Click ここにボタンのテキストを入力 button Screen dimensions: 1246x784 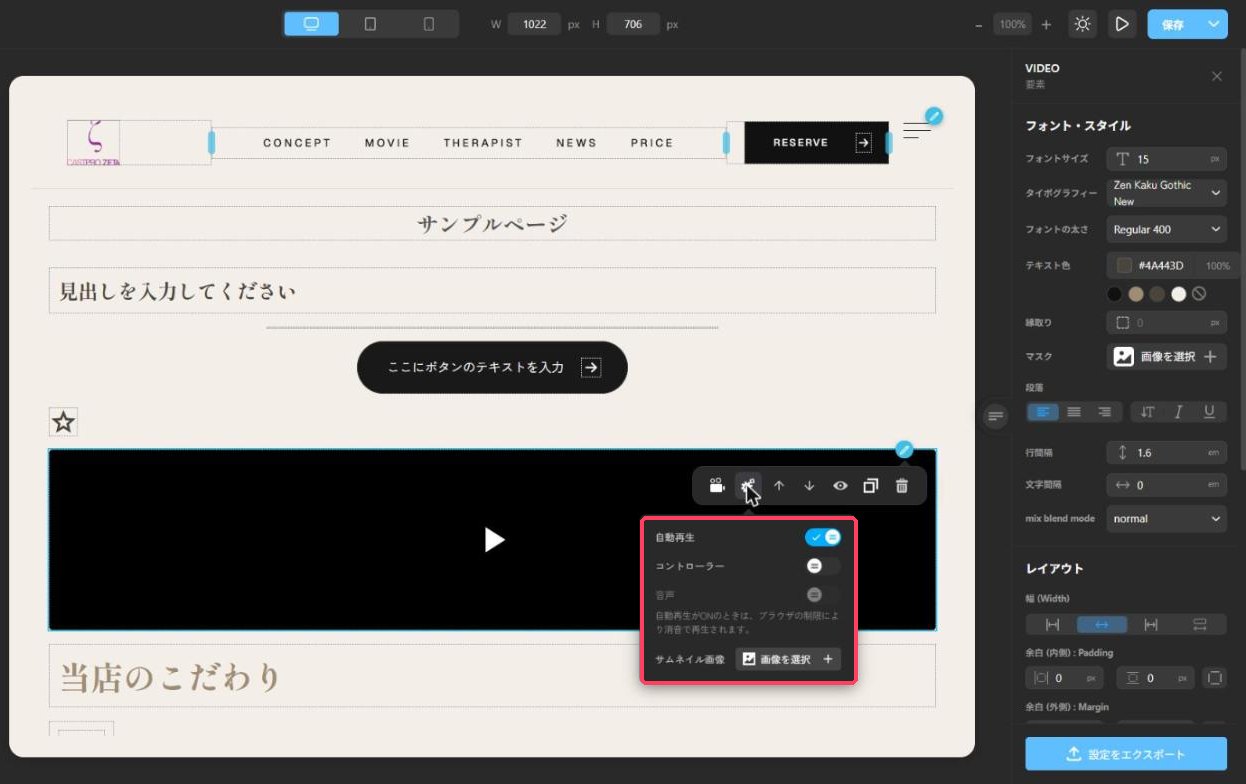point(492,367)
